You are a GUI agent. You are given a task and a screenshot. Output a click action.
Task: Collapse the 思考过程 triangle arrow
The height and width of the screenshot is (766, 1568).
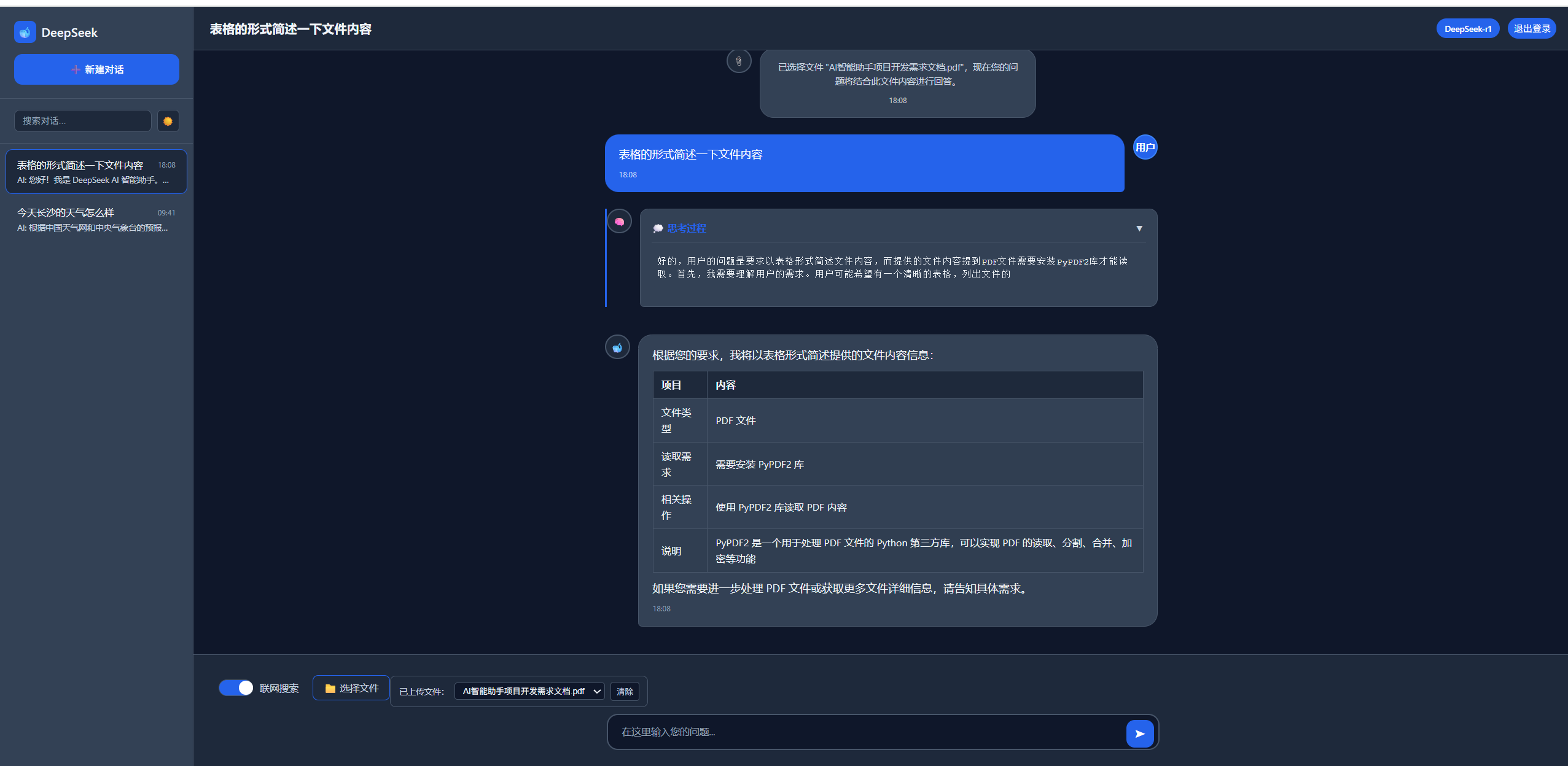(x=1139, y=228)
